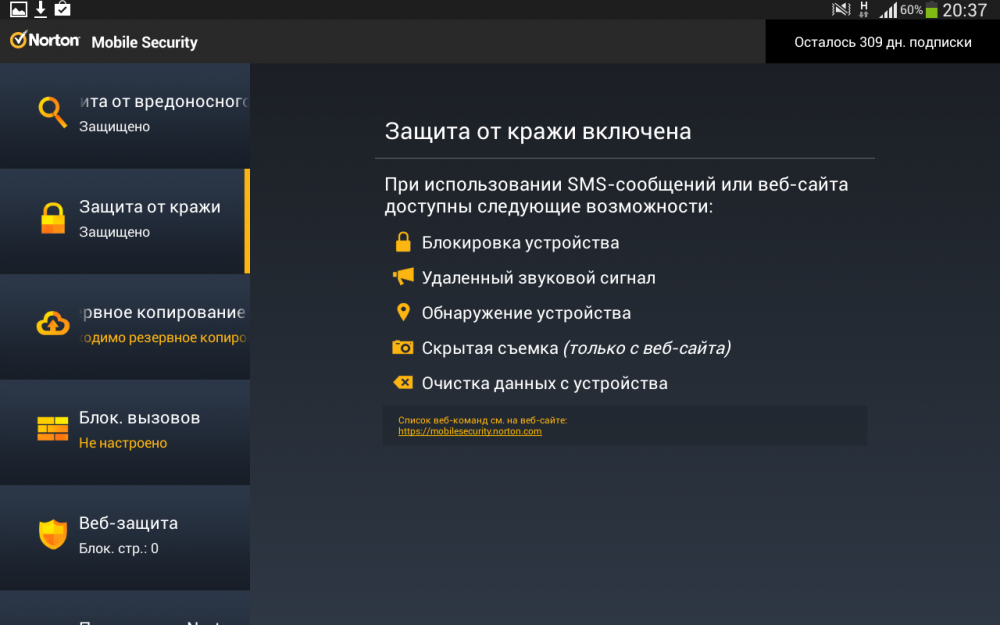The height and width of the screenshot is (625, 1000).
Task: Click lock icon next to Блокировка устройства
Action: click(403, 242)
